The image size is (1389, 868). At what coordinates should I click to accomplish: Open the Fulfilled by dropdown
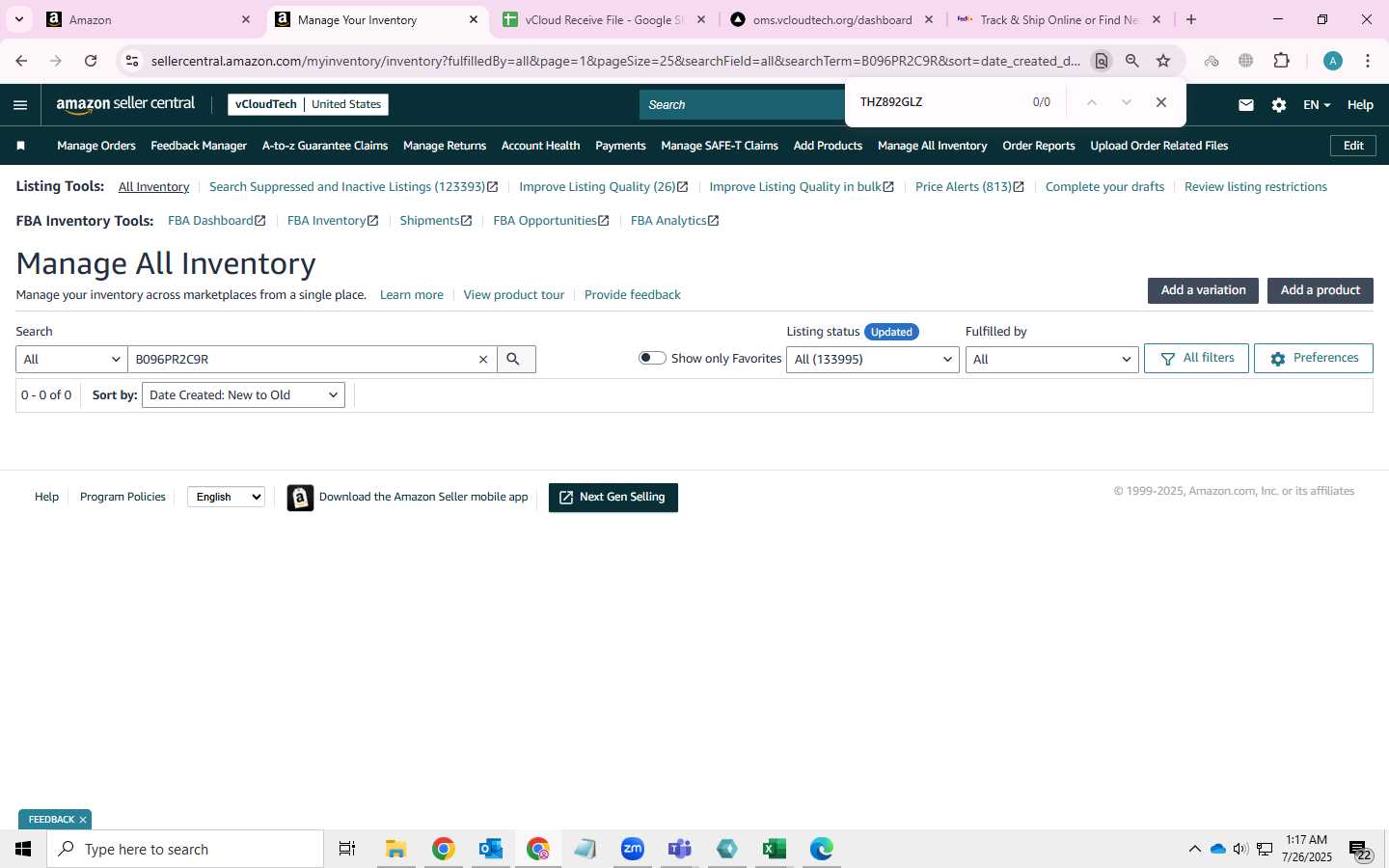click(x=1051, y=359)
